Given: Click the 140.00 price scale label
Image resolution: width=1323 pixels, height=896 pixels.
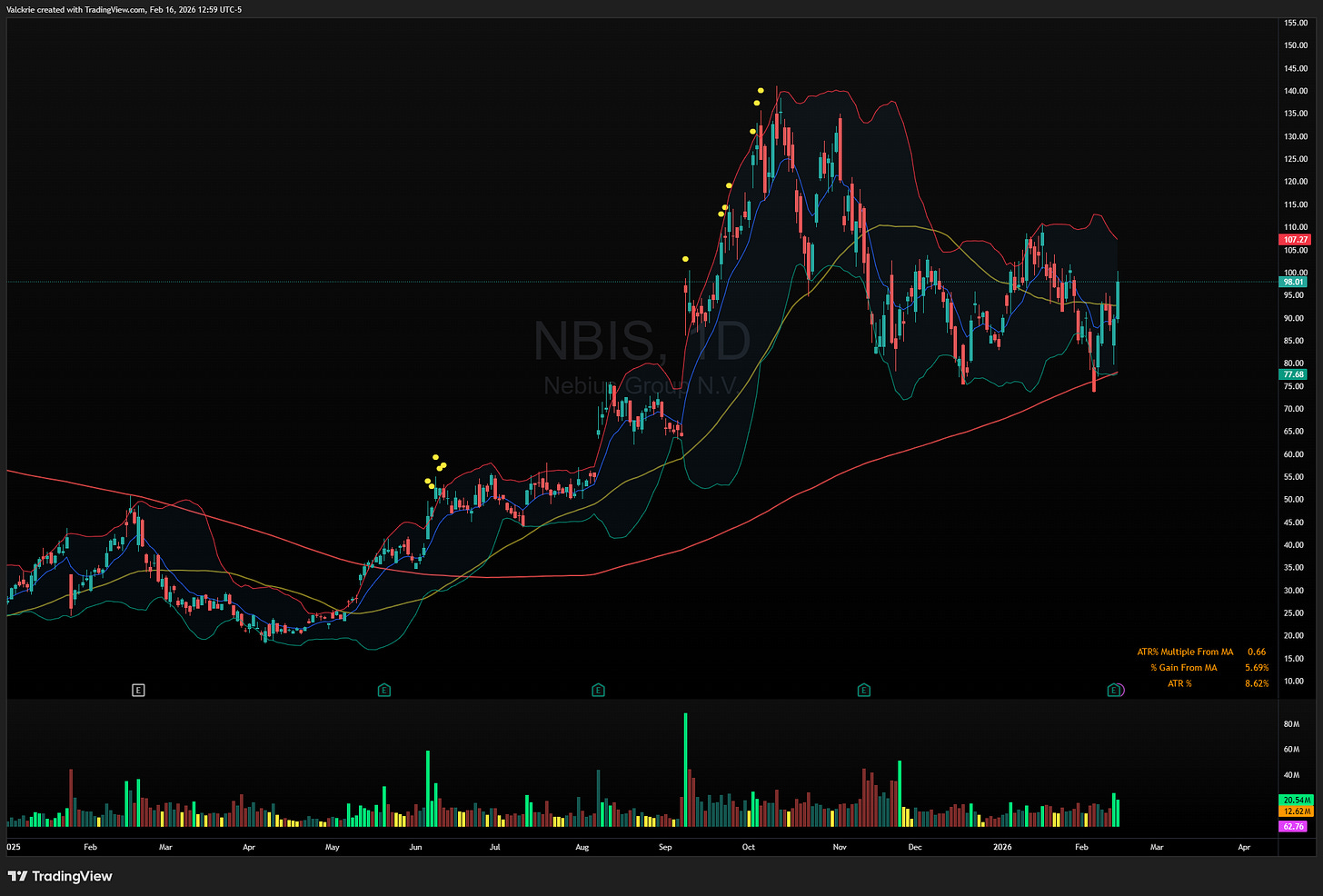Looking at the screenshot, I should [x=1296, y=91].
